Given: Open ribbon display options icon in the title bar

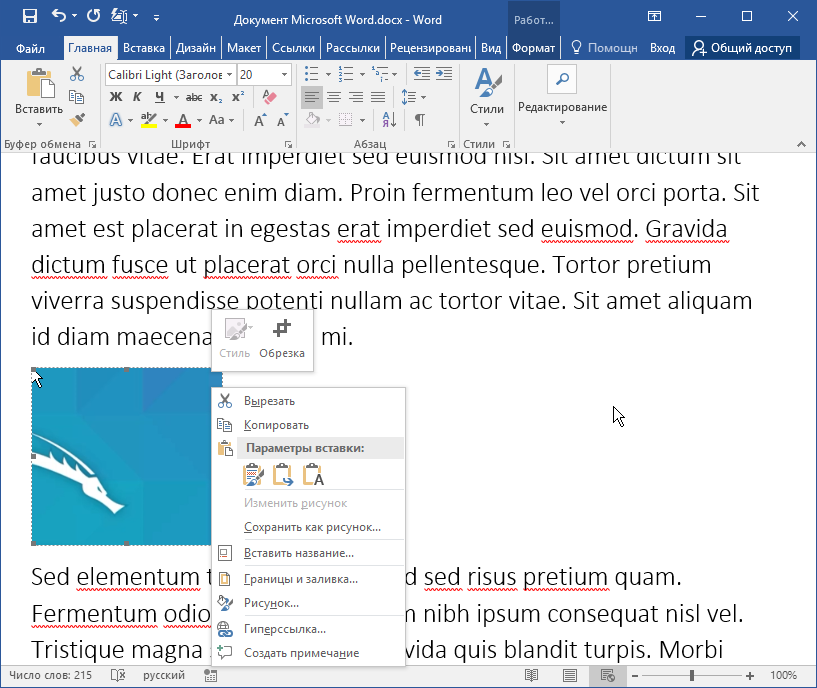Looking at the screenshot, I should pyautogui.click(x=654, y=16).
